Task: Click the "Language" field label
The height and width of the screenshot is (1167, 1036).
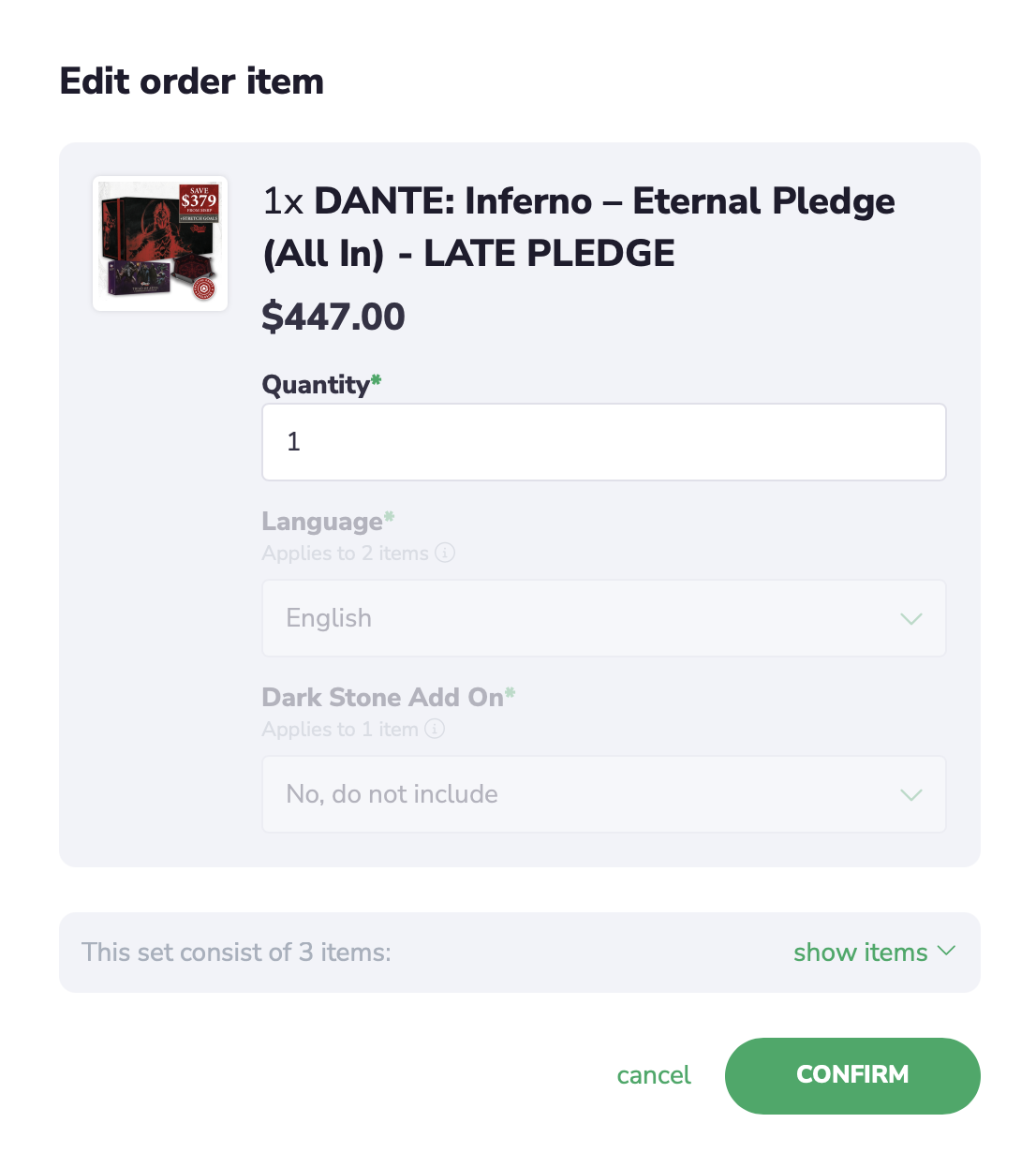Action: tap(322, 521)
